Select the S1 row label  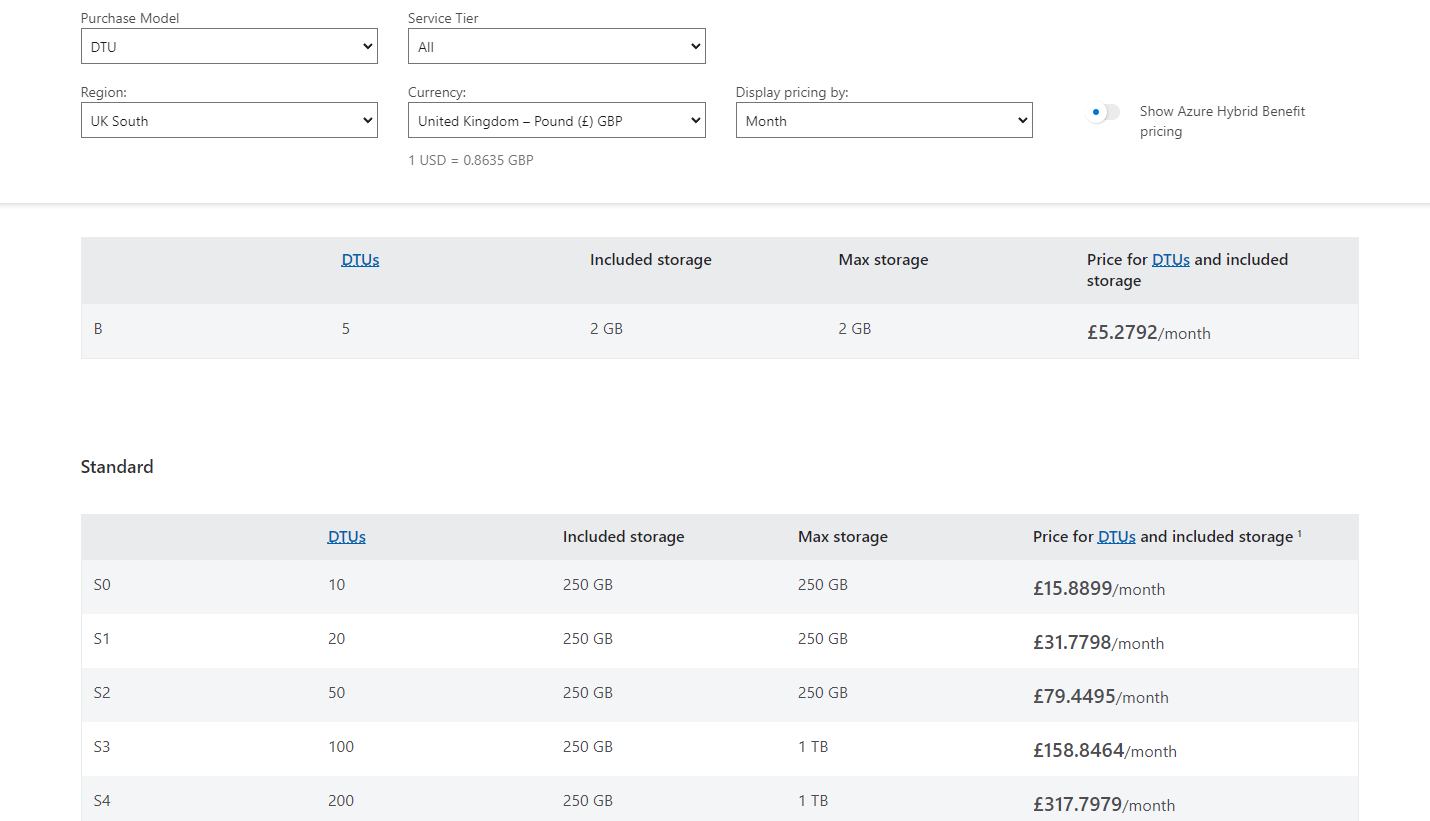[101, 639]
